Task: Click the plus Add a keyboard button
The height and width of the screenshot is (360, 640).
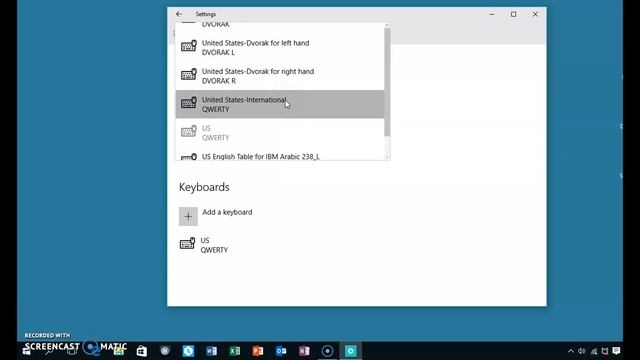Action: pyautogui.click(x=188, y=216)
